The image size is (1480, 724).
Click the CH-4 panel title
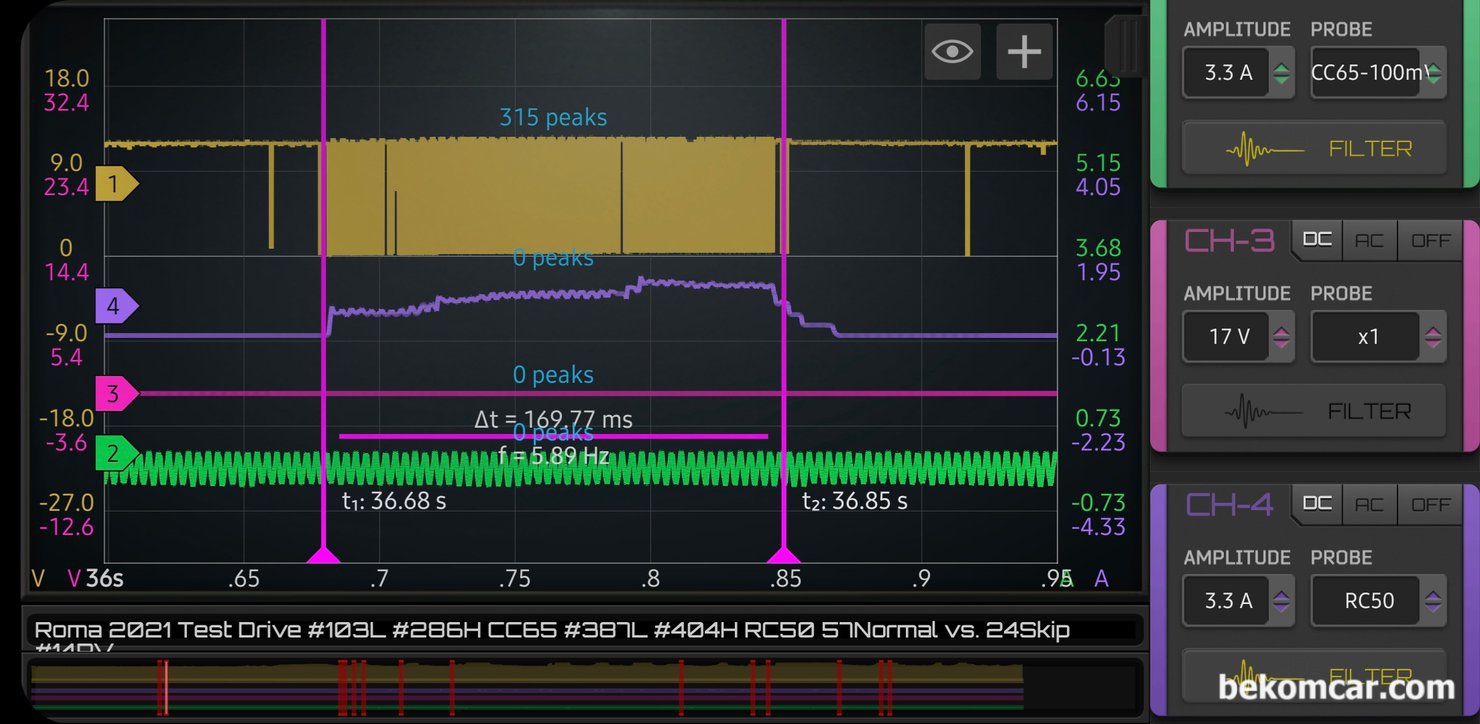click(x=1229, y=505)
